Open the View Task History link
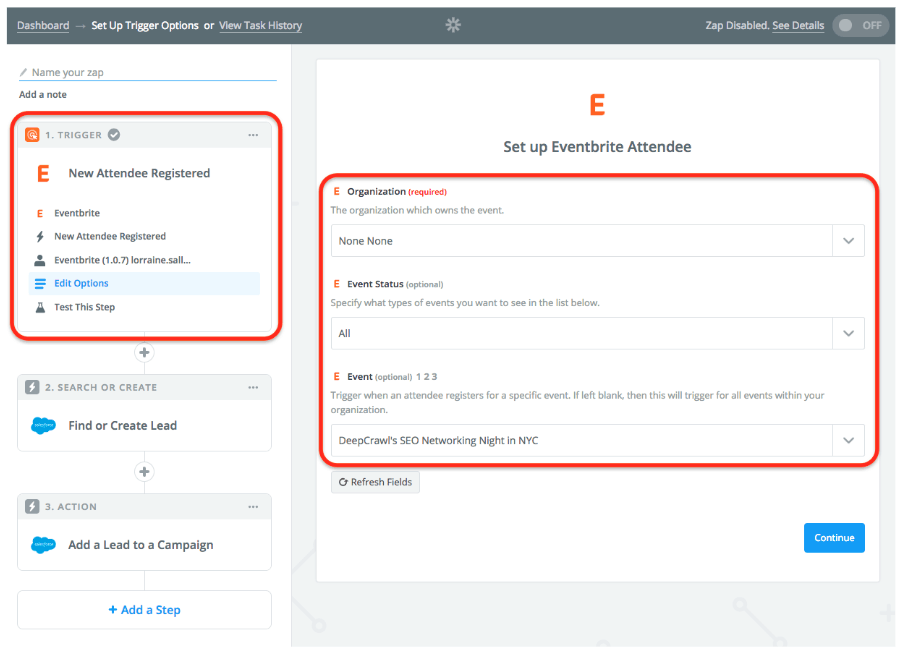This screenshot has width=904, height=654. click(x=260, y=25)
